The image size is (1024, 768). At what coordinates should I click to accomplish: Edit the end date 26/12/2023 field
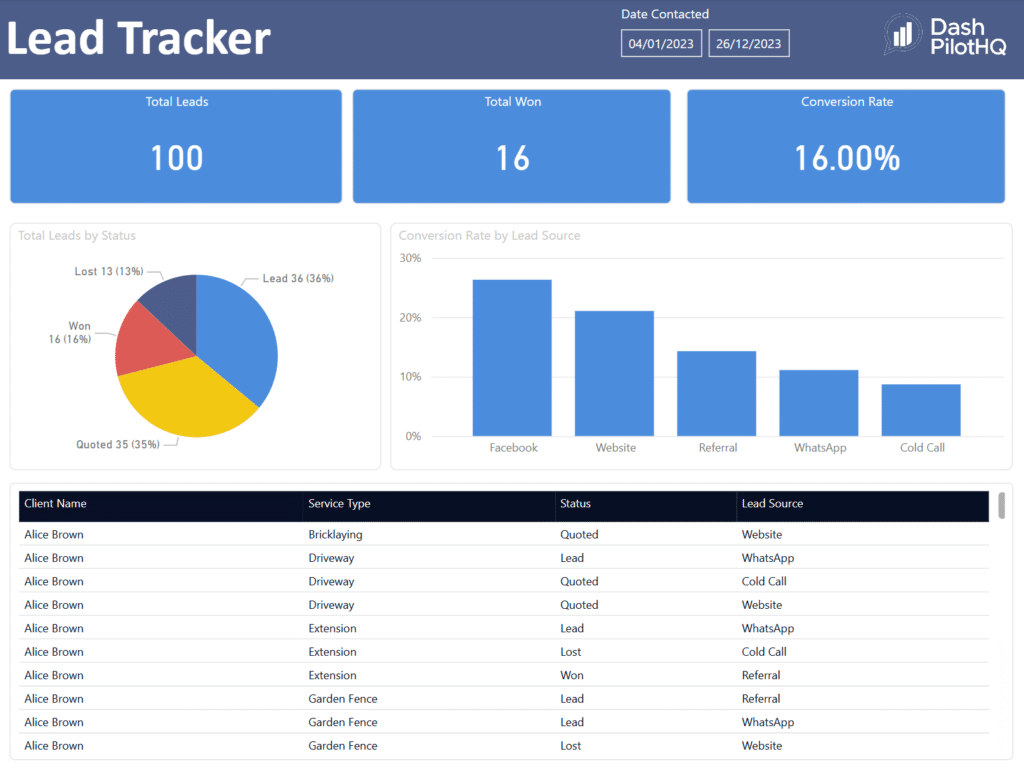(x=748, y=44)
